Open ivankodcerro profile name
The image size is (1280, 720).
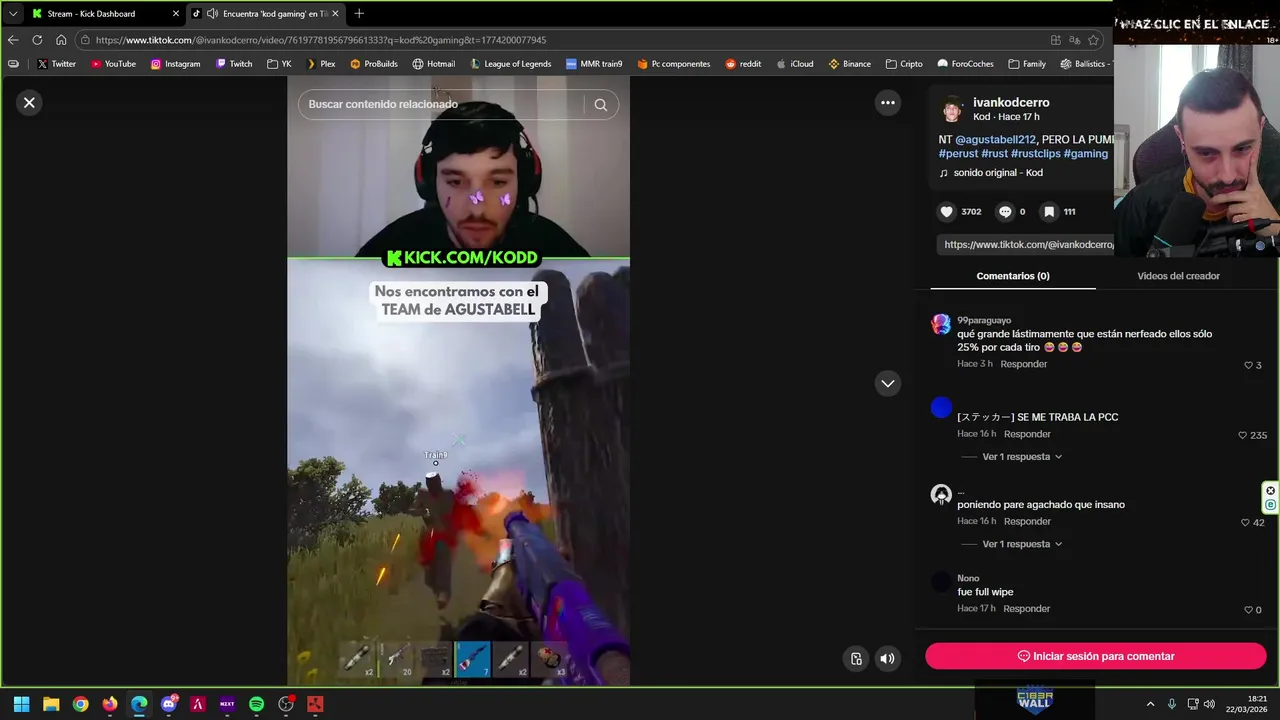[x=1011, y=102]
